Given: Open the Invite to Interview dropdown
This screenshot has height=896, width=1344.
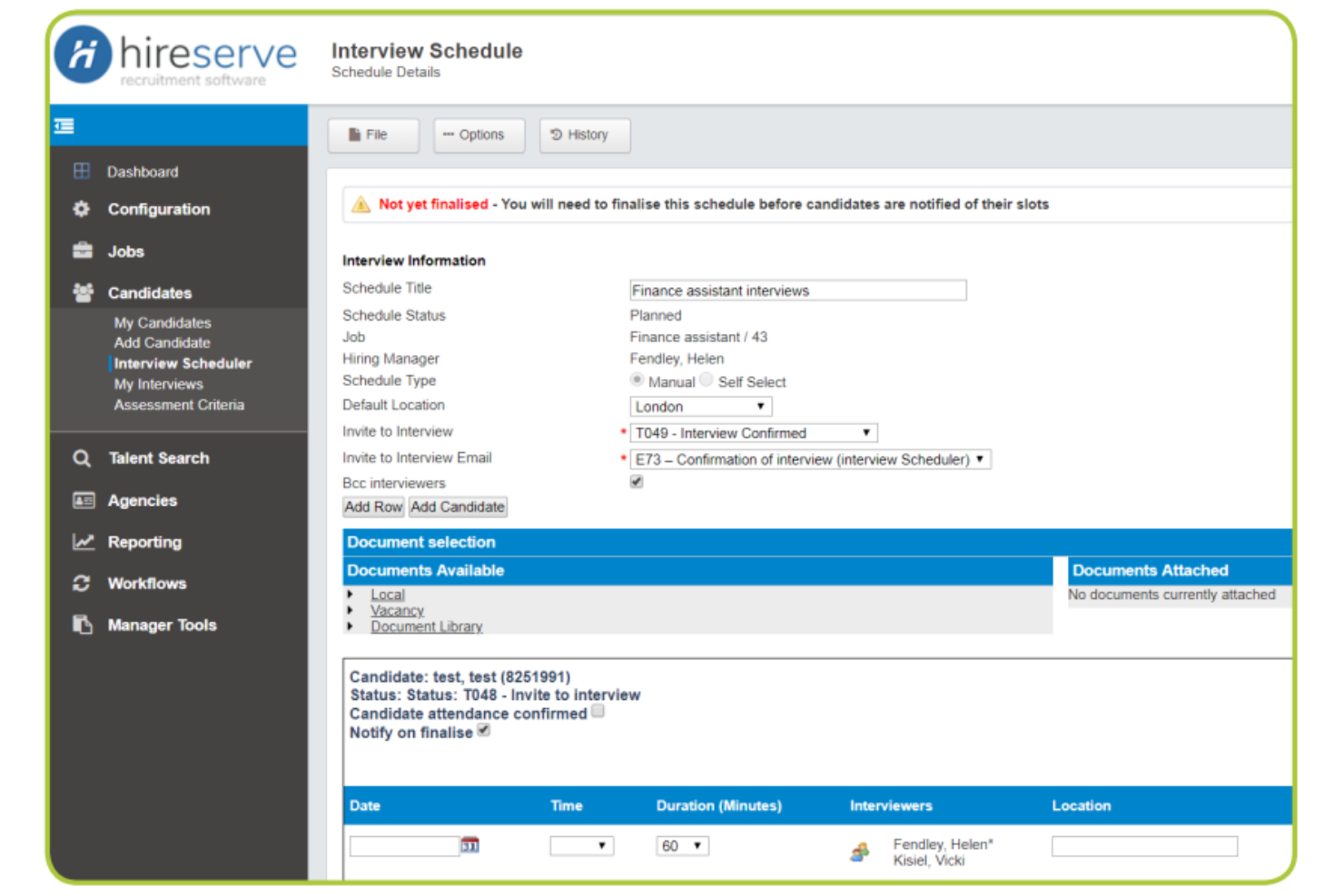Looking at the screenshot, I should [x=754, y=433].
